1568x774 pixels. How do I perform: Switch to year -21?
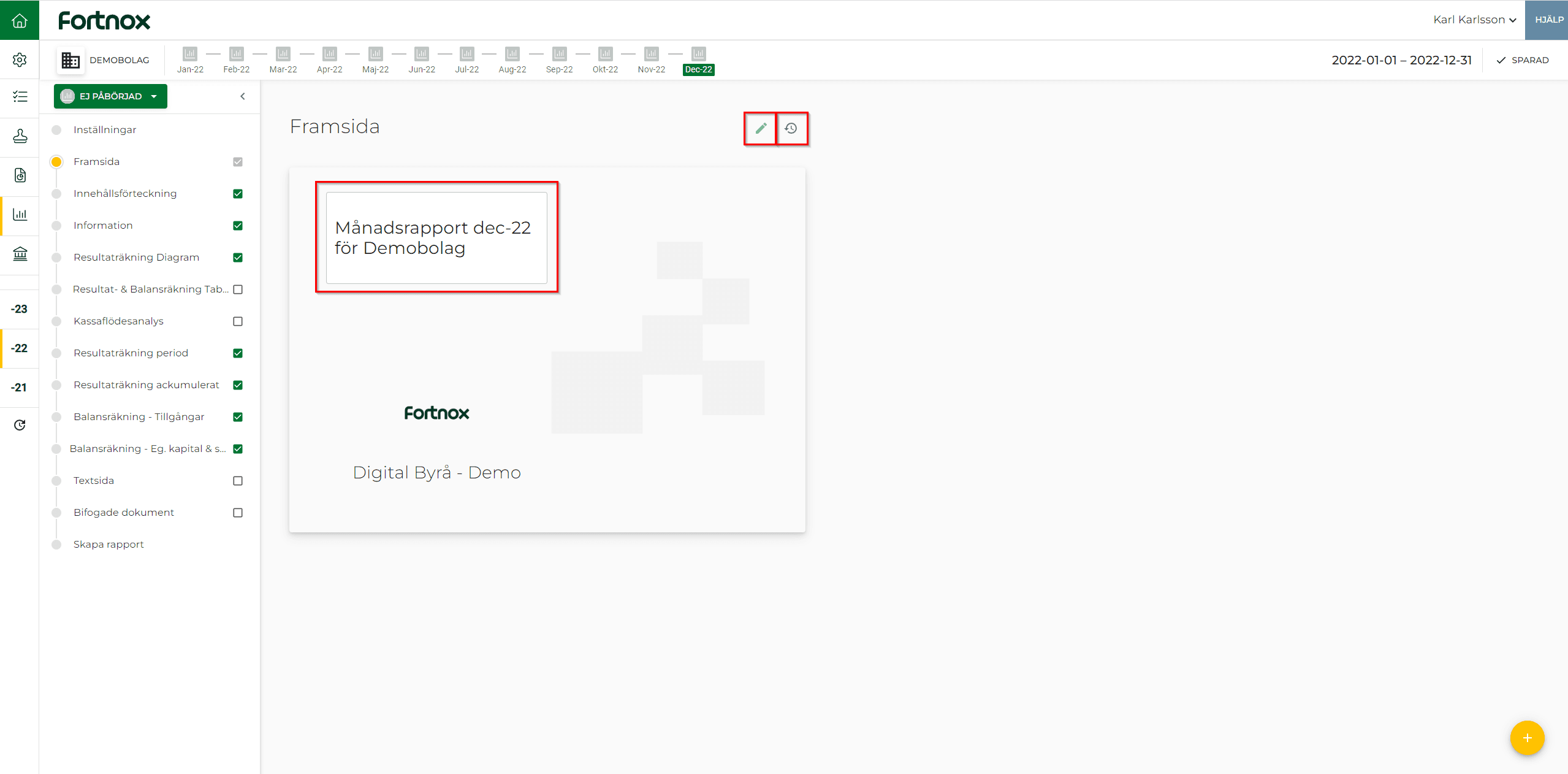(x=19, y=388)
